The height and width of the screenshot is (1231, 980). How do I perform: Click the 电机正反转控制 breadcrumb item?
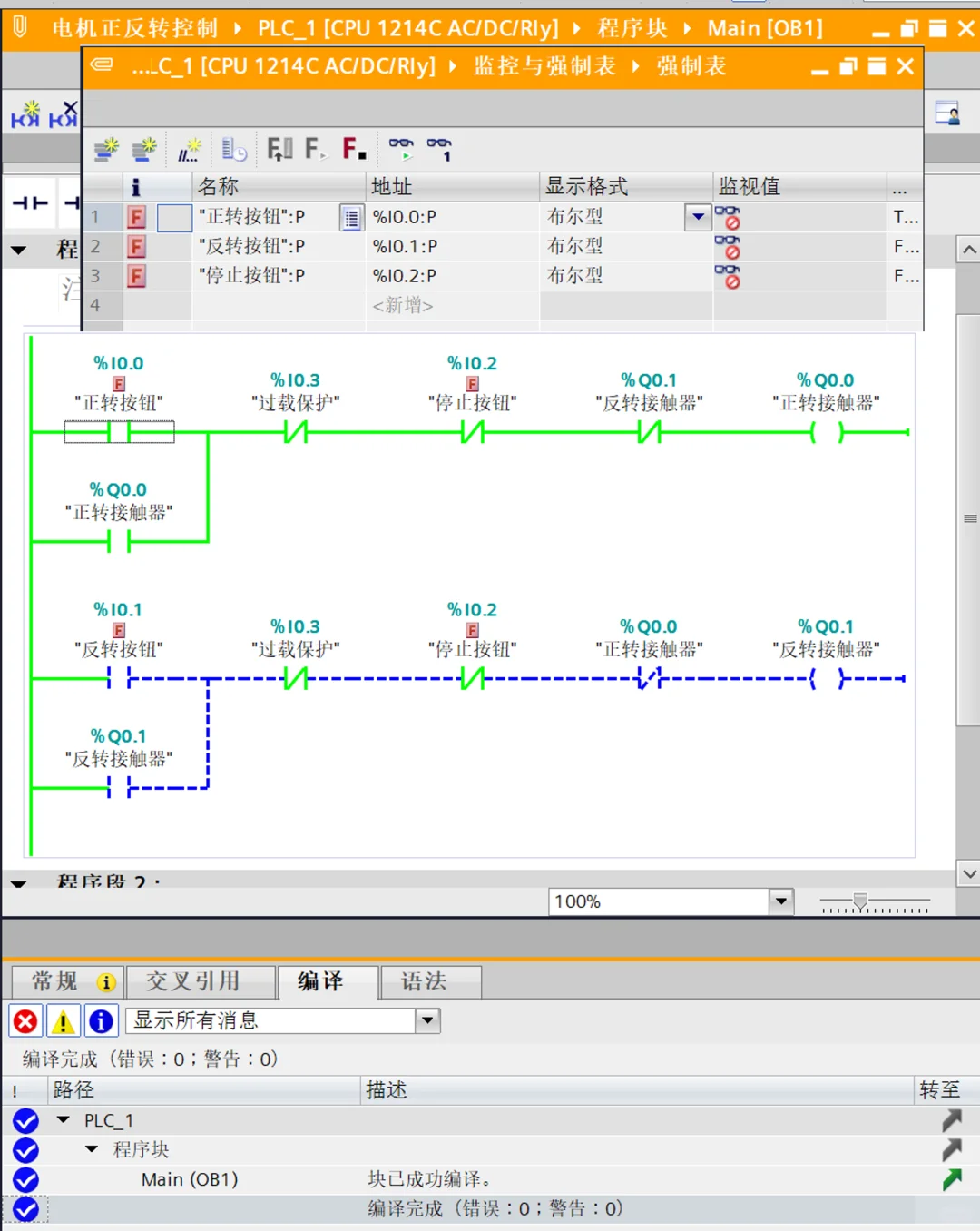click(135, 28)
